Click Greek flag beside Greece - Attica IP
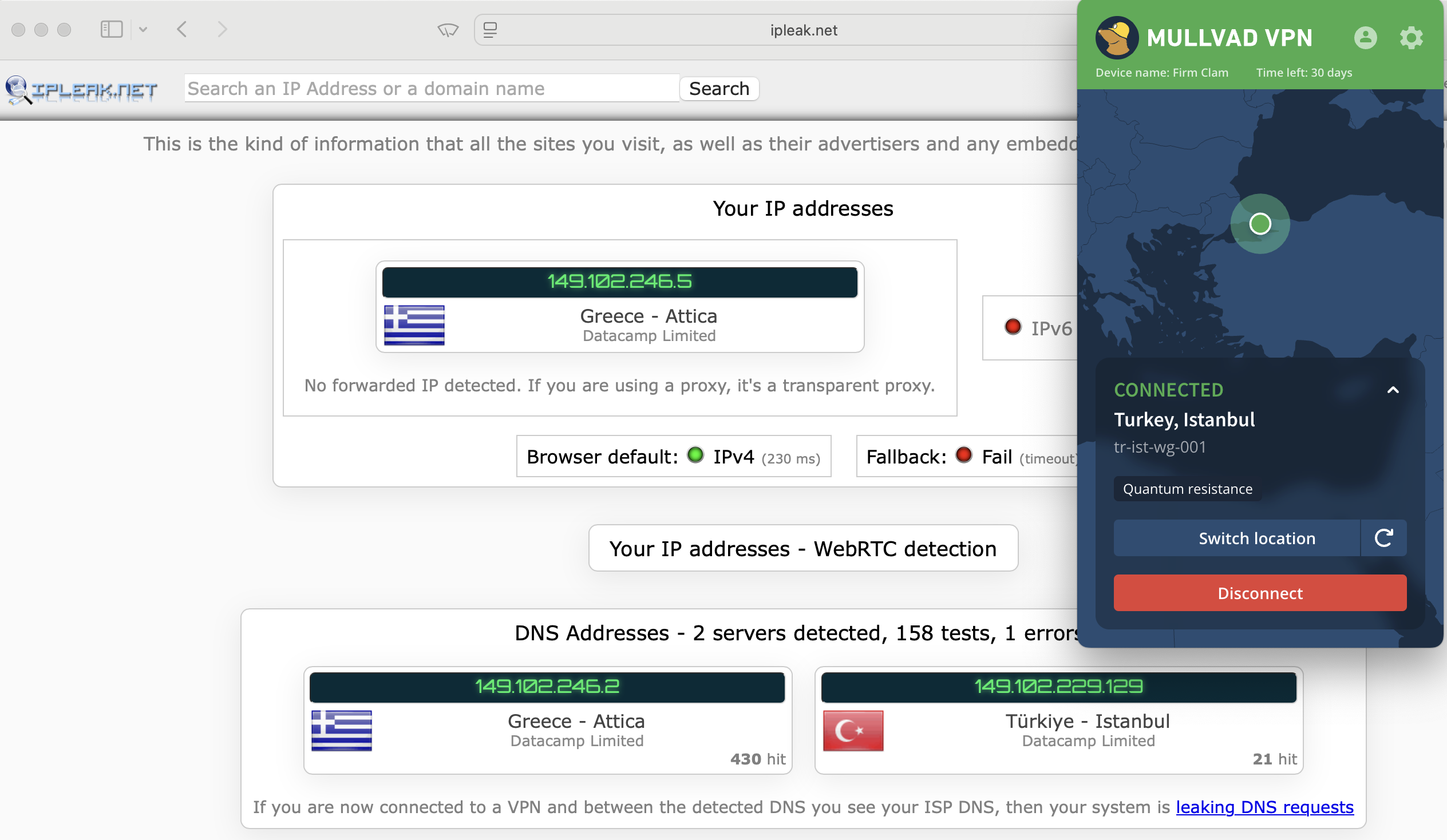 click(414, 325)
